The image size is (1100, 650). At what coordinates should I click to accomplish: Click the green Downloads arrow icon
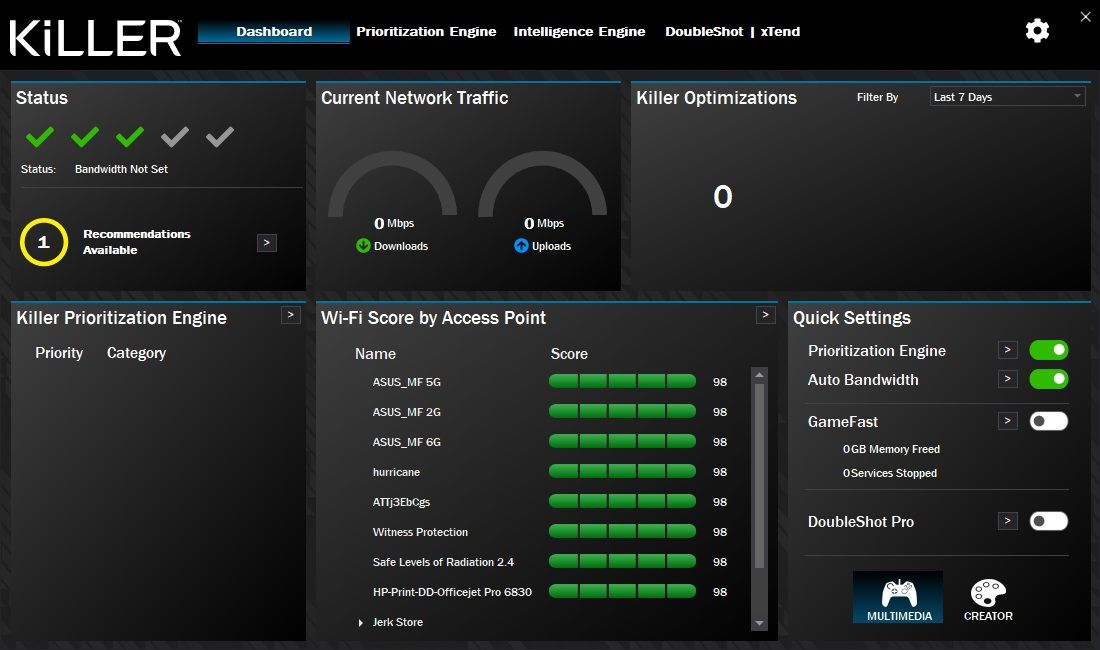pos(363,245)
